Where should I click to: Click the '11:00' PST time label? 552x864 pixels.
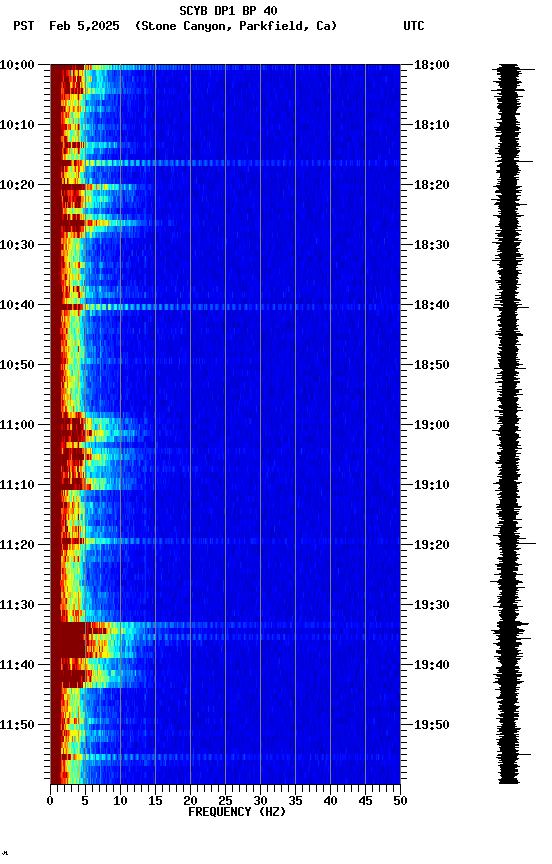(17, 425)
